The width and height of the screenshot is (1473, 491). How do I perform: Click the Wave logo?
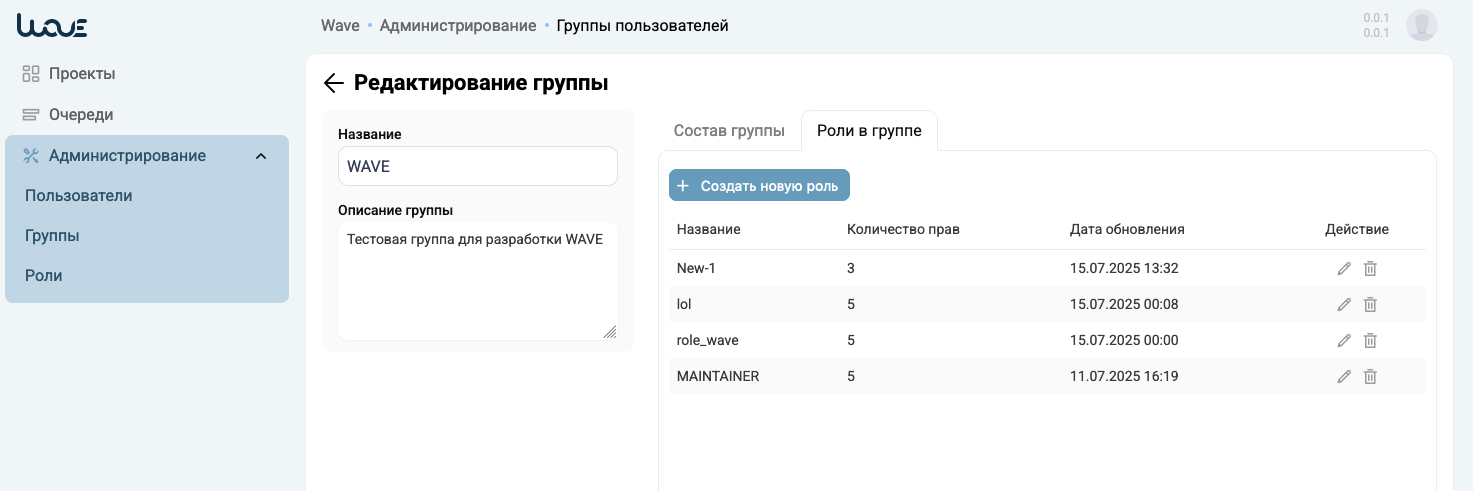pyautogui.click(x=52, y=25)
